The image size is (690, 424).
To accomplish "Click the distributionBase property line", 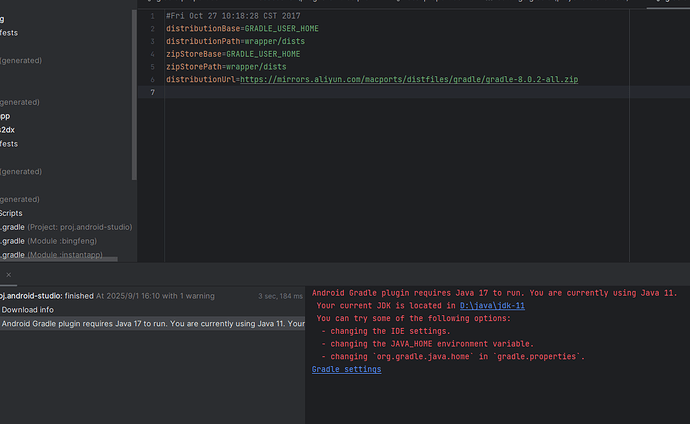I will [x=242, y=29].
